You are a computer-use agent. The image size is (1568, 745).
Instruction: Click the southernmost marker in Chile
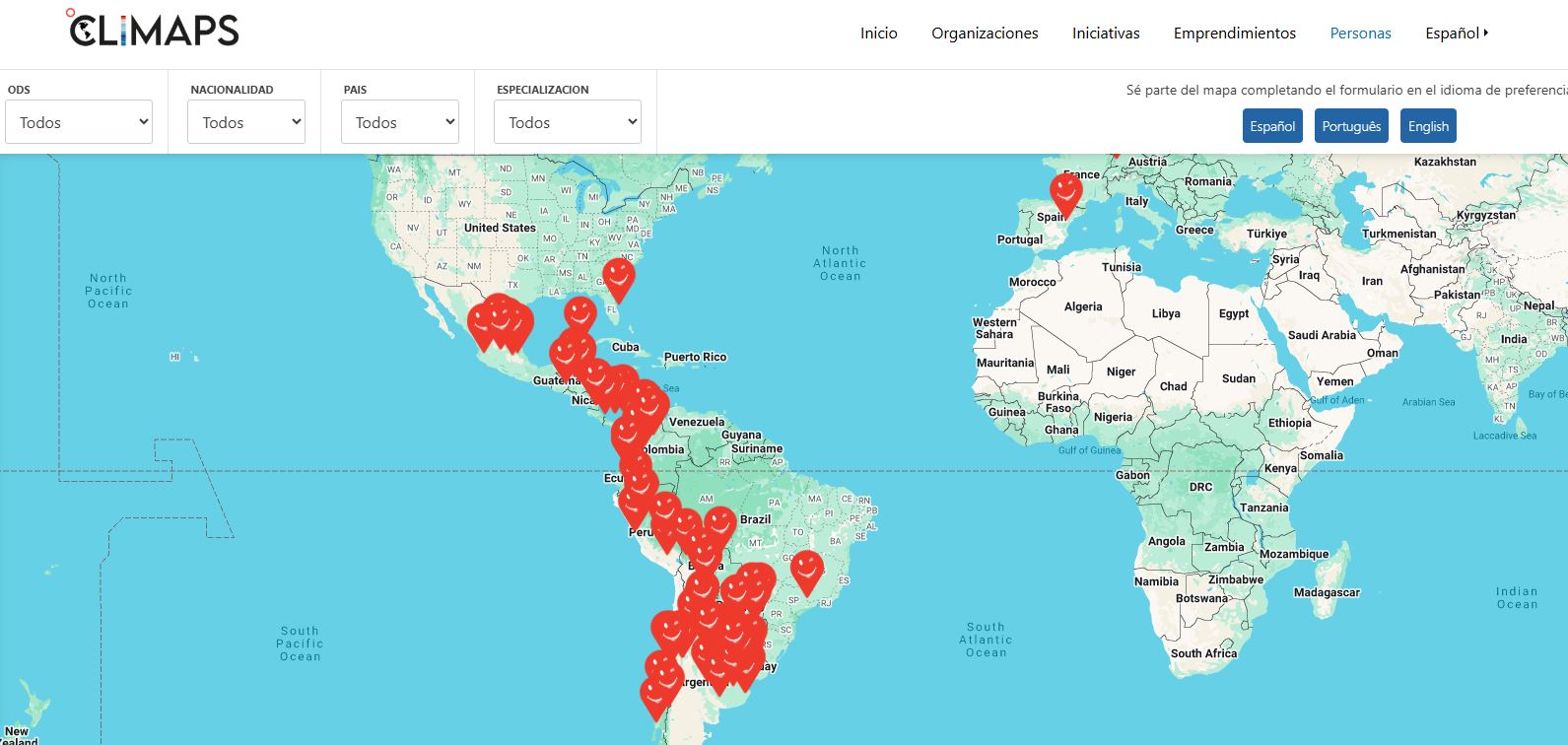[x=655, y=696]
